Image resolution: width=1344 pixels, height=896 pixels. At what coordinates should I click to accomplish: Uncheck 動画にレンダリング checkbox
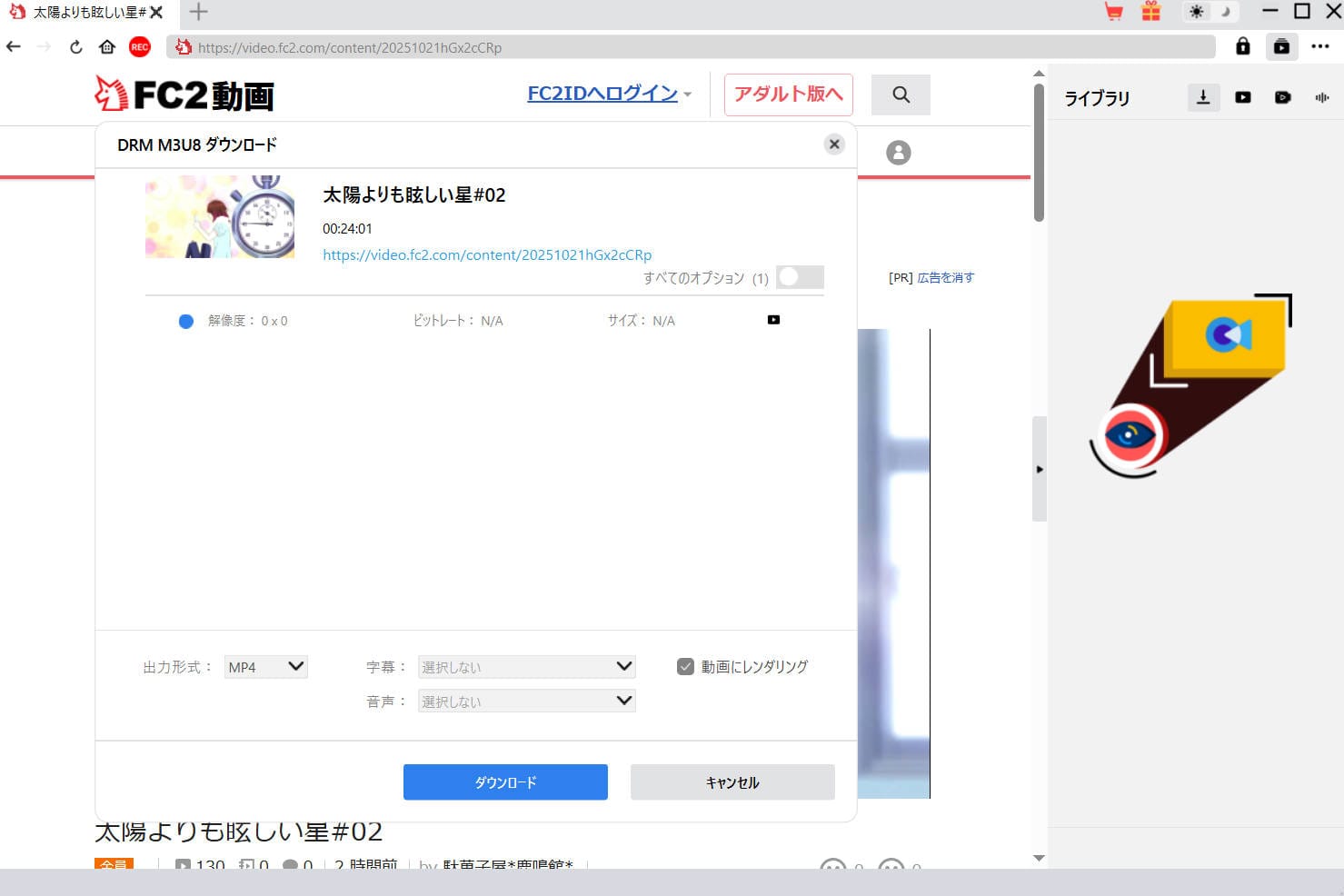[x=686, y=667]
